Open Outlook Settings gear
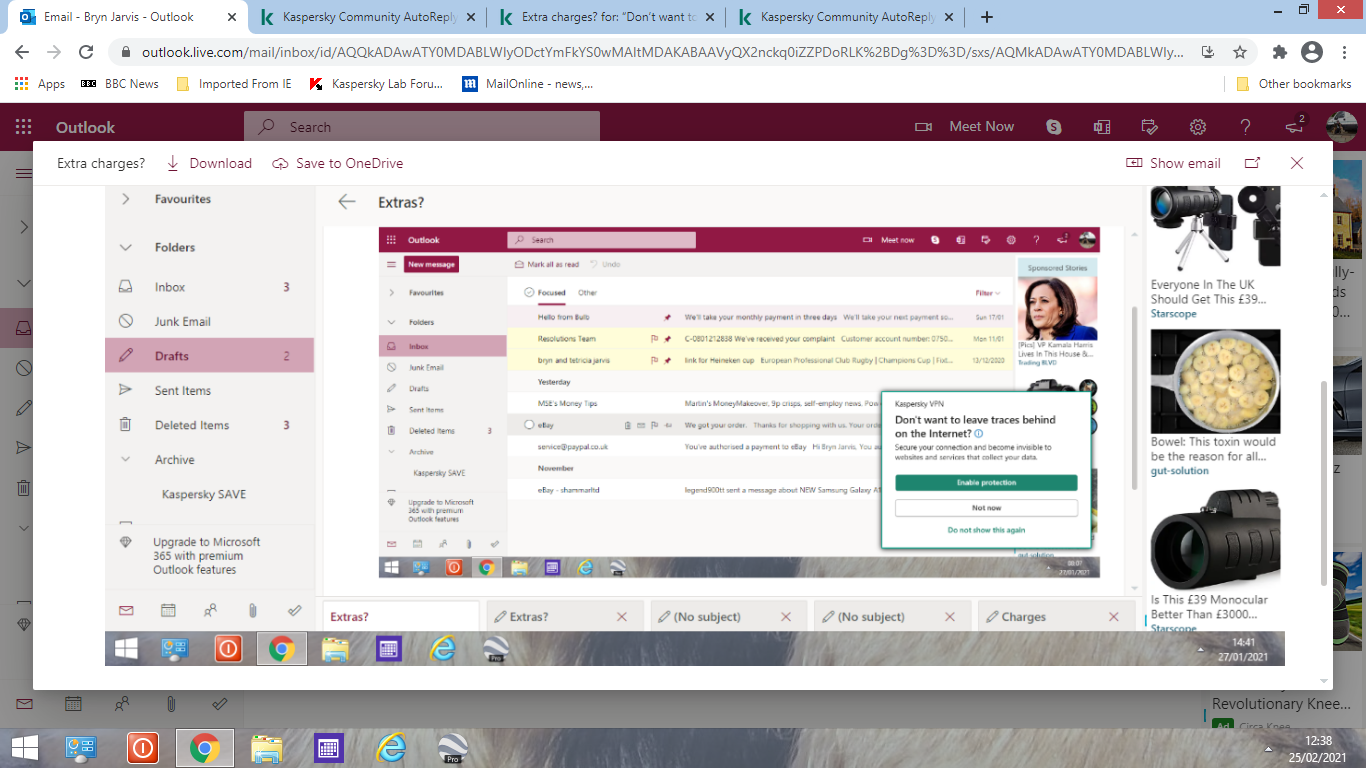The height and width of the screenshot is (768, 1366). (1198, 127)
